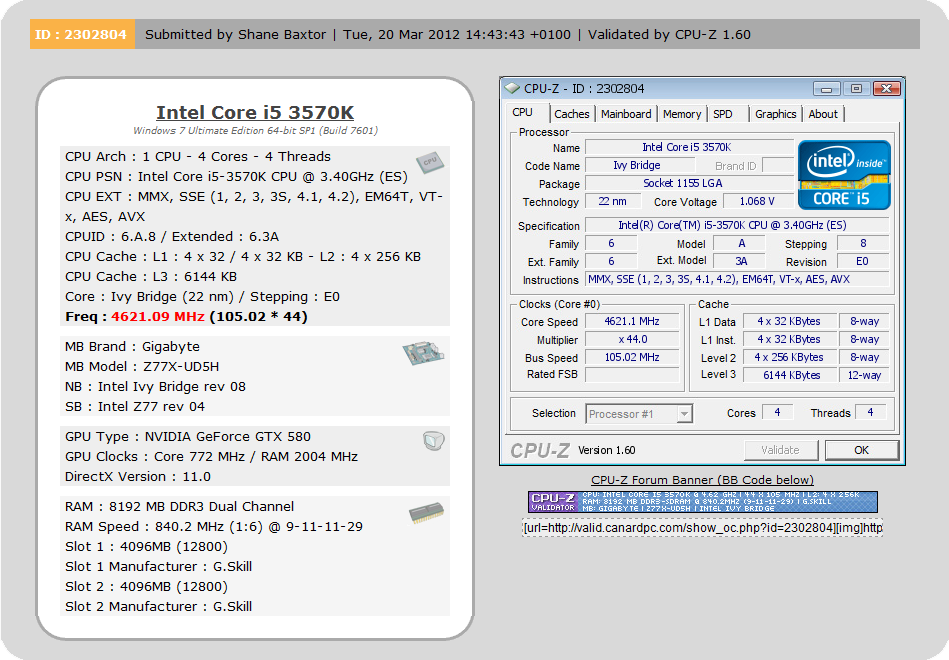Click the DirectX Version : 11.0 line
949x660 pixels.
(x=138, y=477)
